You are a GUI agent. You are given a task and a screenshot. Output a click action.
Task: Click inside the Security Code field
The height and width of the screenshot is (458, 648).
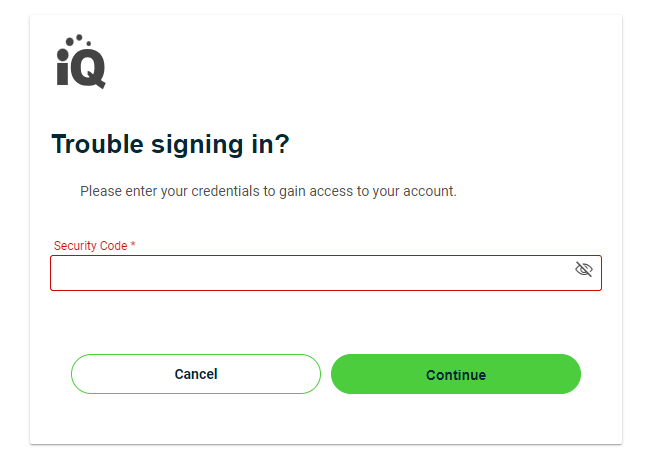[x=326, y=273]
